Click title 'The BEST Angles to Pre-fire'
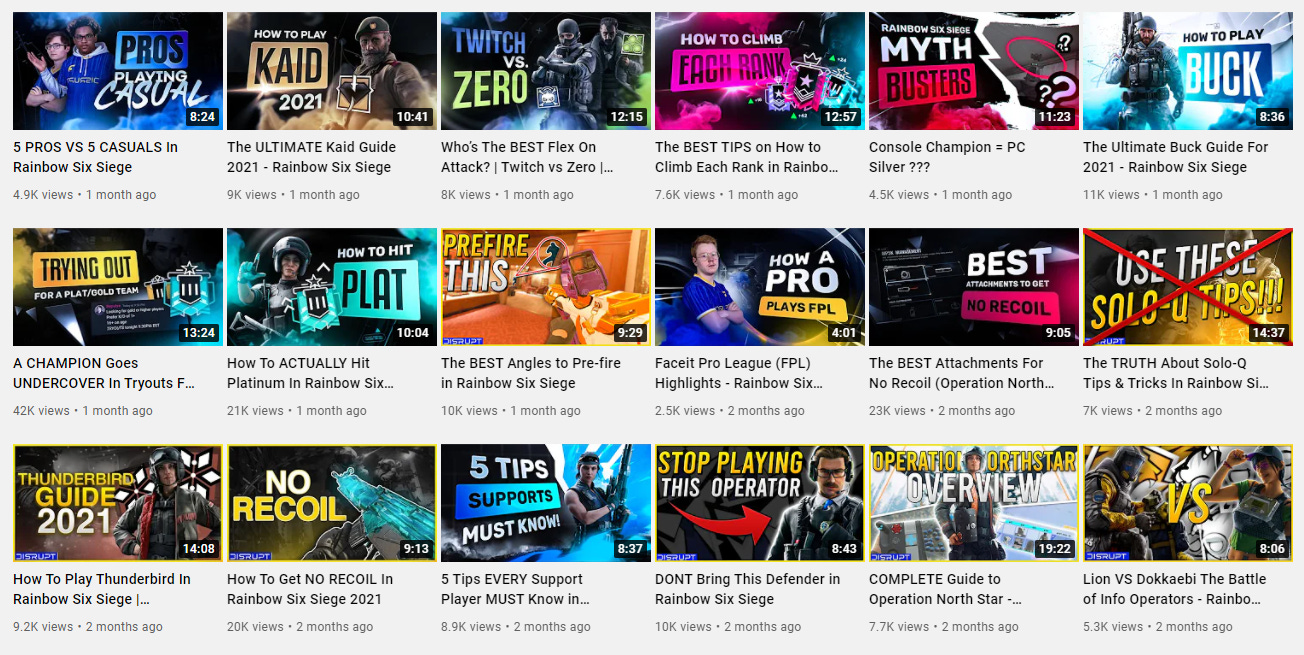The width and height of the screenshot is (1304, 655). point(531,373)
